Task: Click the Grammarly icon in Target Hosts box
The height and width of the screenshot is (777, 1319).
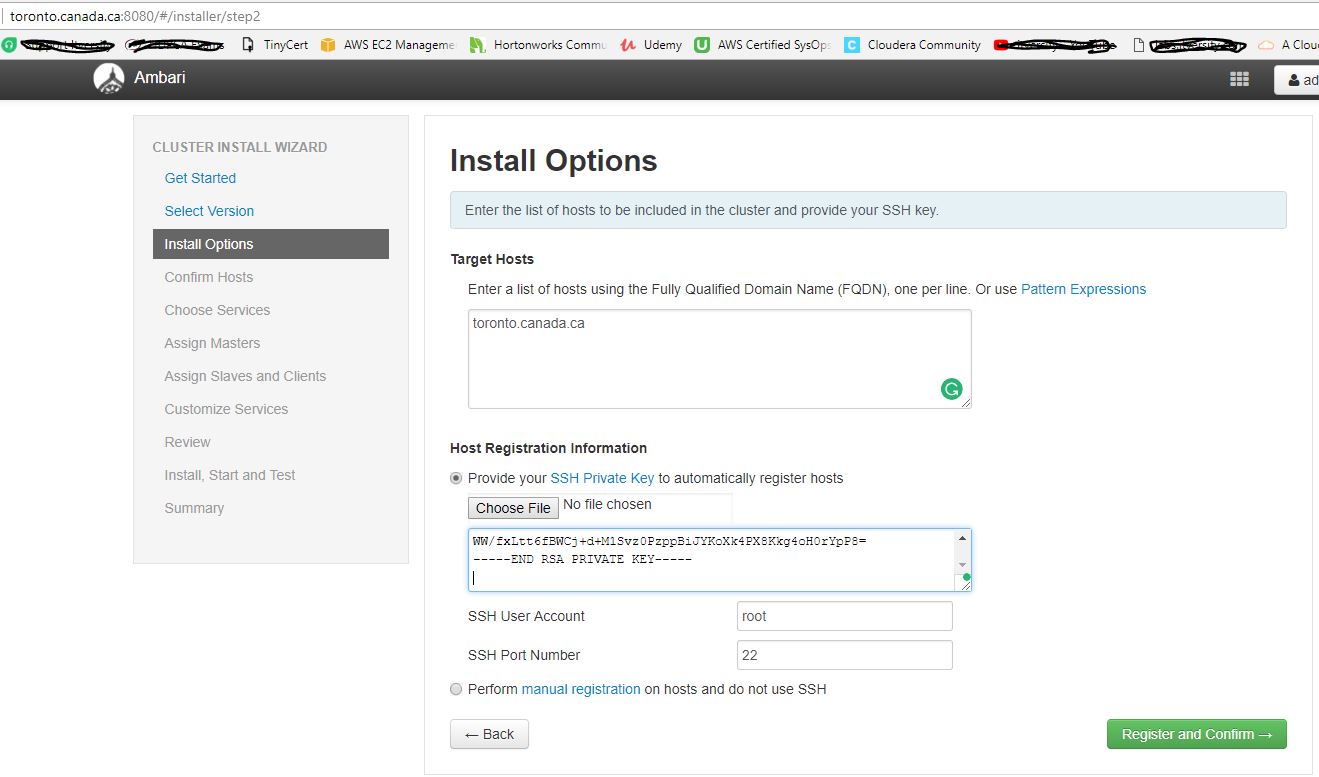Action: [950, 388]
